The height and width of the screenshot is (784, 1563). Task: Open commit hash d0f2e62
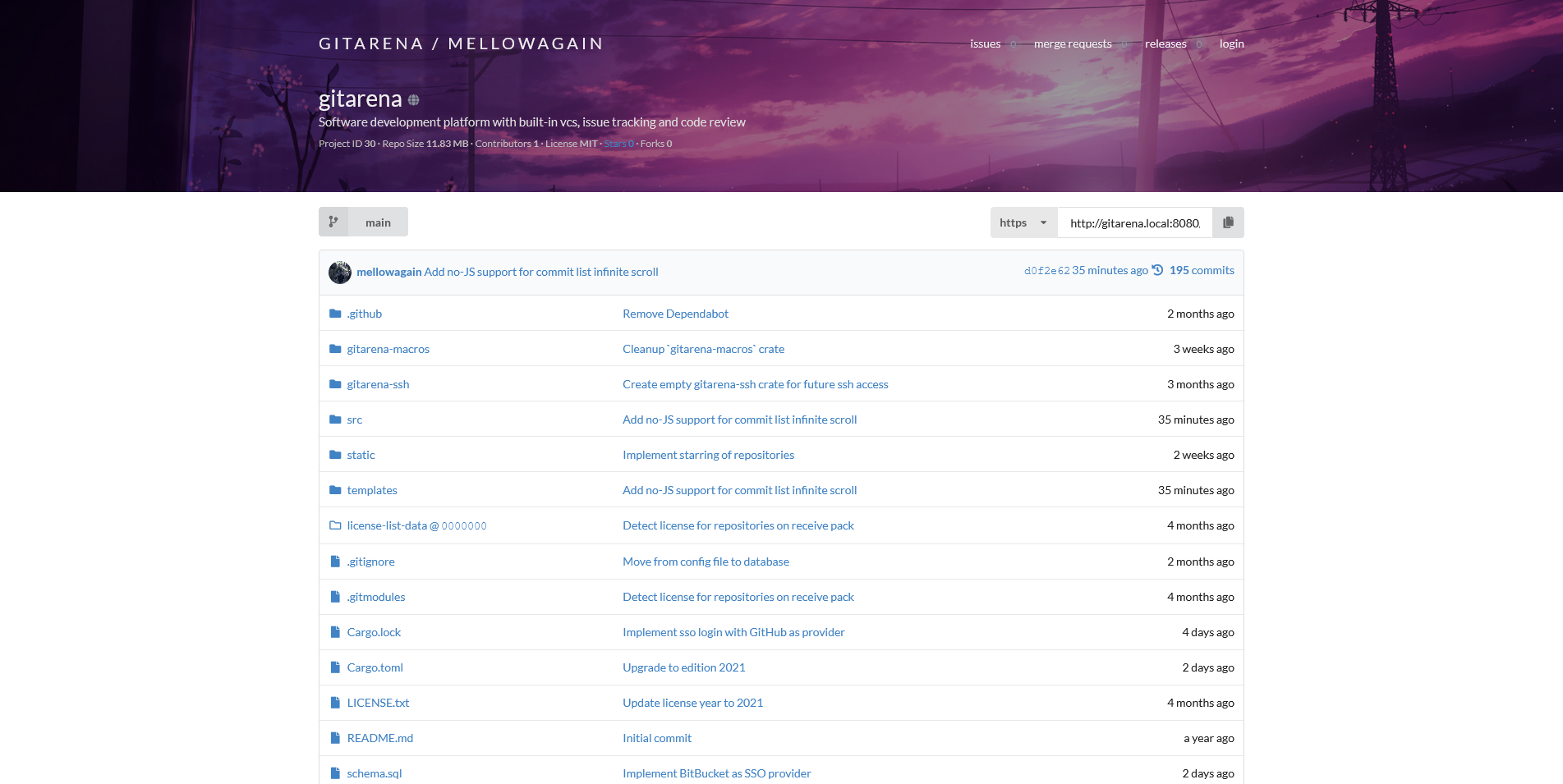coord(1047,271)
